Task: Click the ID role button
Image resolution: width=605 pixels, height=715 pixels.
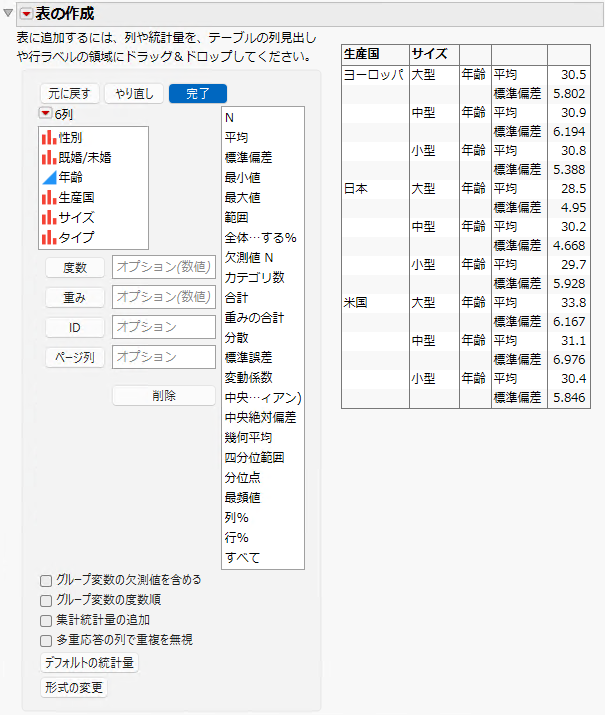Action: (x=75, y=327)
